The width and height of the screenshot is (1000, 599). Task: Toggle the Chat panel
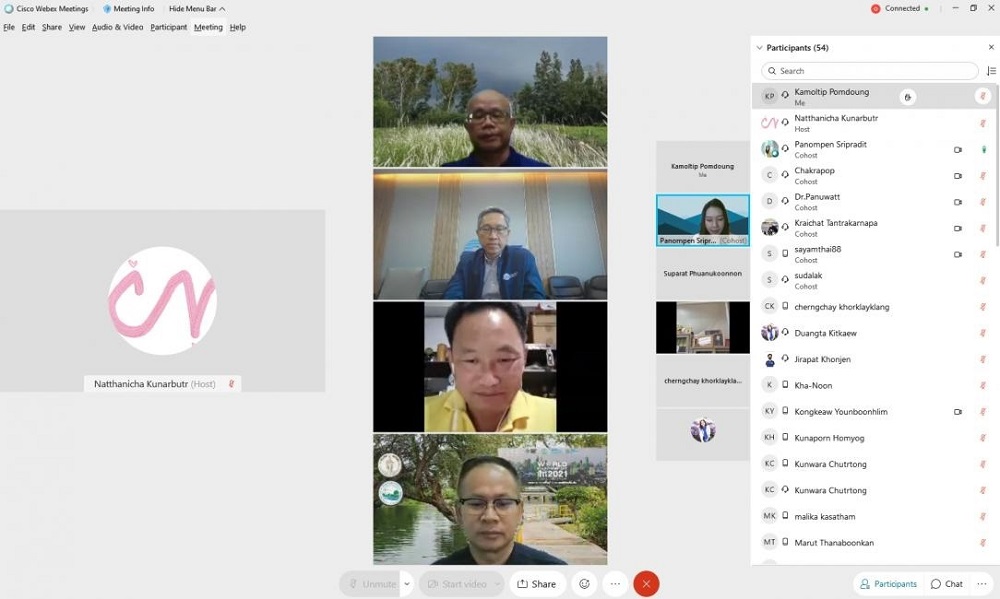[946, 584]
